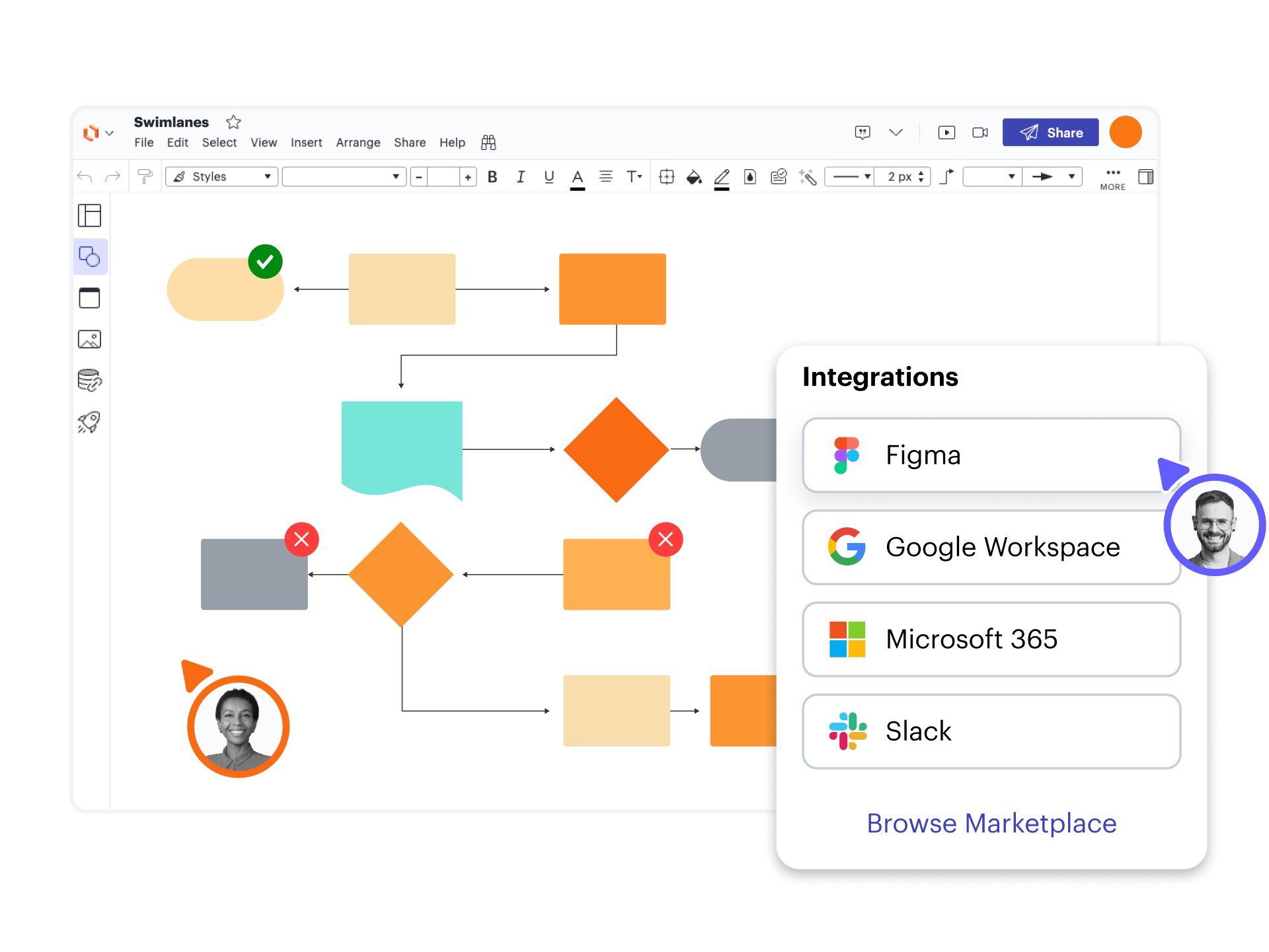Expand the line style dropdown
The height and width of the screenshot is (952, 1269).
tap(851, 177)
